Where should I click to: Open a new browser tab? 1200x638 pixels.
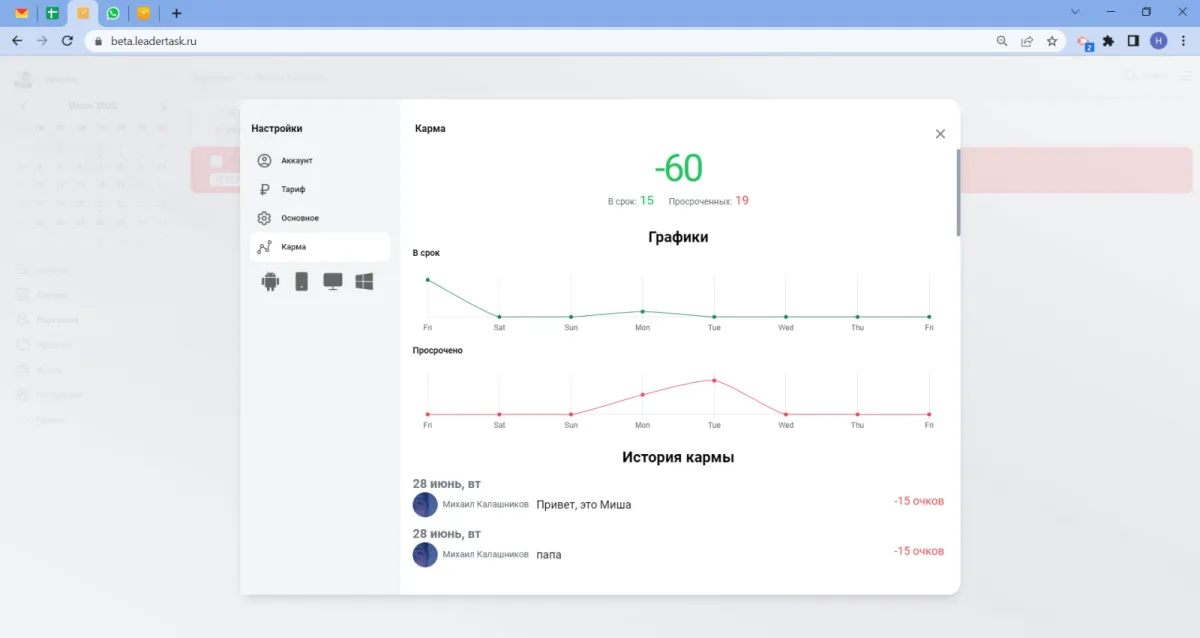pos(177,13)
